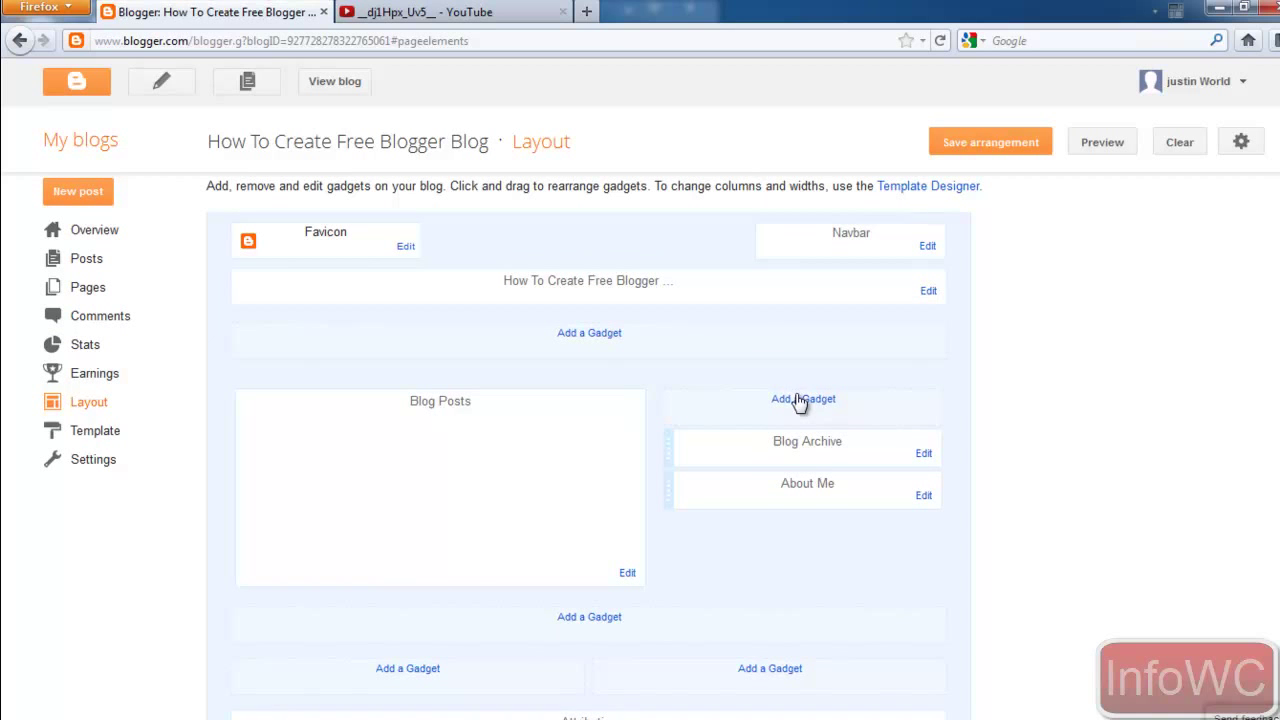Add a Gadget in bottom-left footer column
1280x720 pixels.
(408, 668)
